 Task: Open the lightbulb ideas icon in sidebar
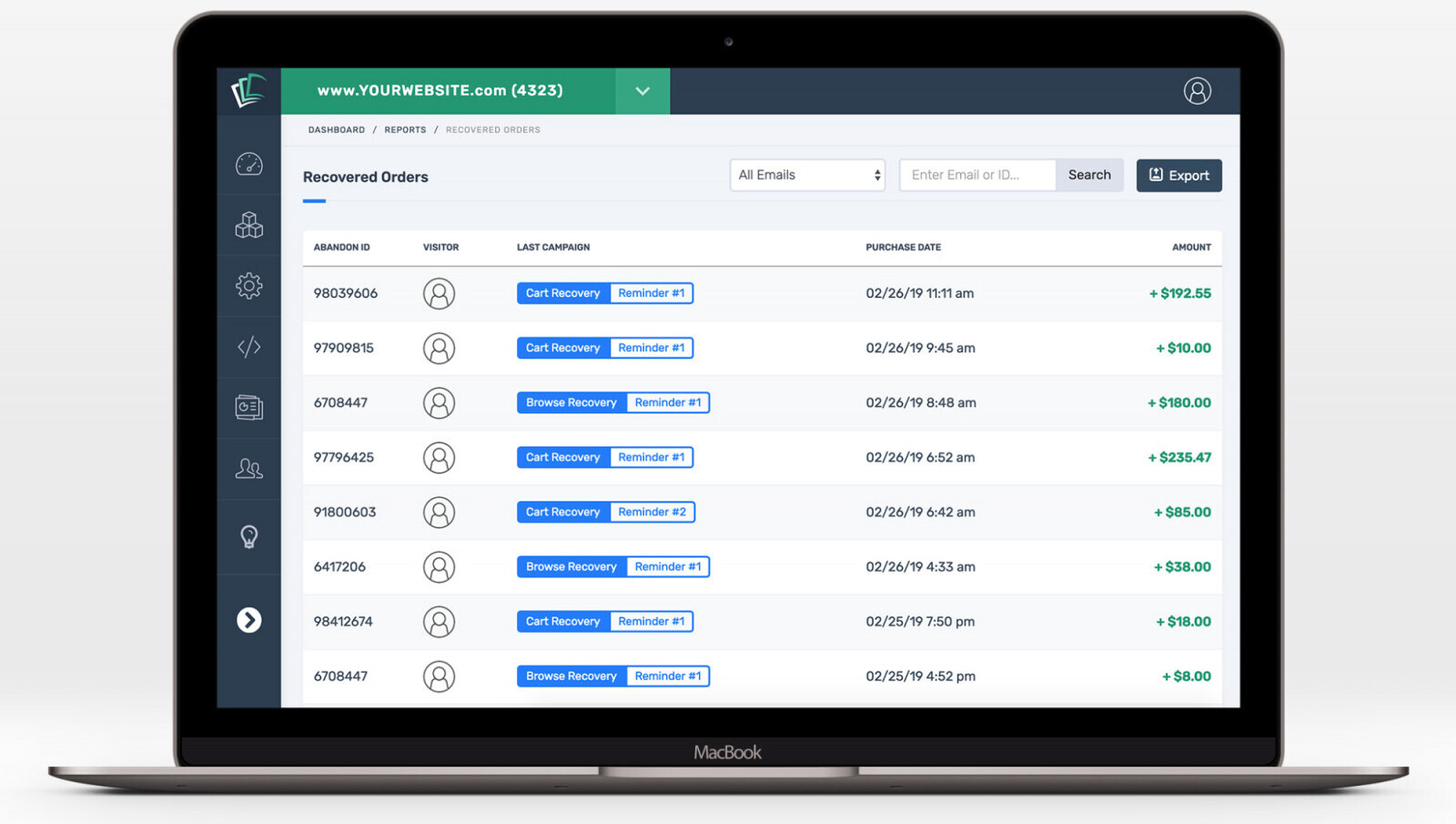248,536
